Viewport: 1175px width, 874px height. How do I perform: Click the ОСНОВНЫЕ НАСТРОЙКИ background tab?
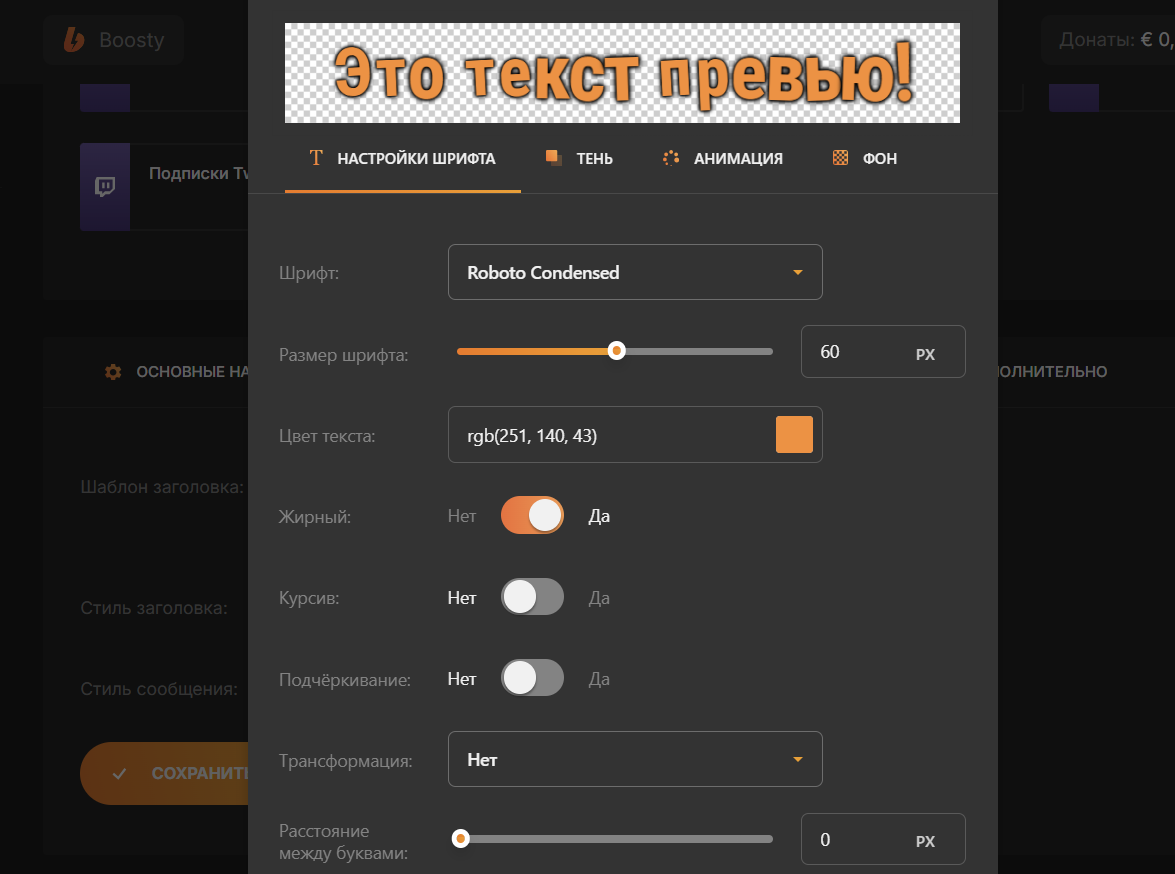point(177,372)
